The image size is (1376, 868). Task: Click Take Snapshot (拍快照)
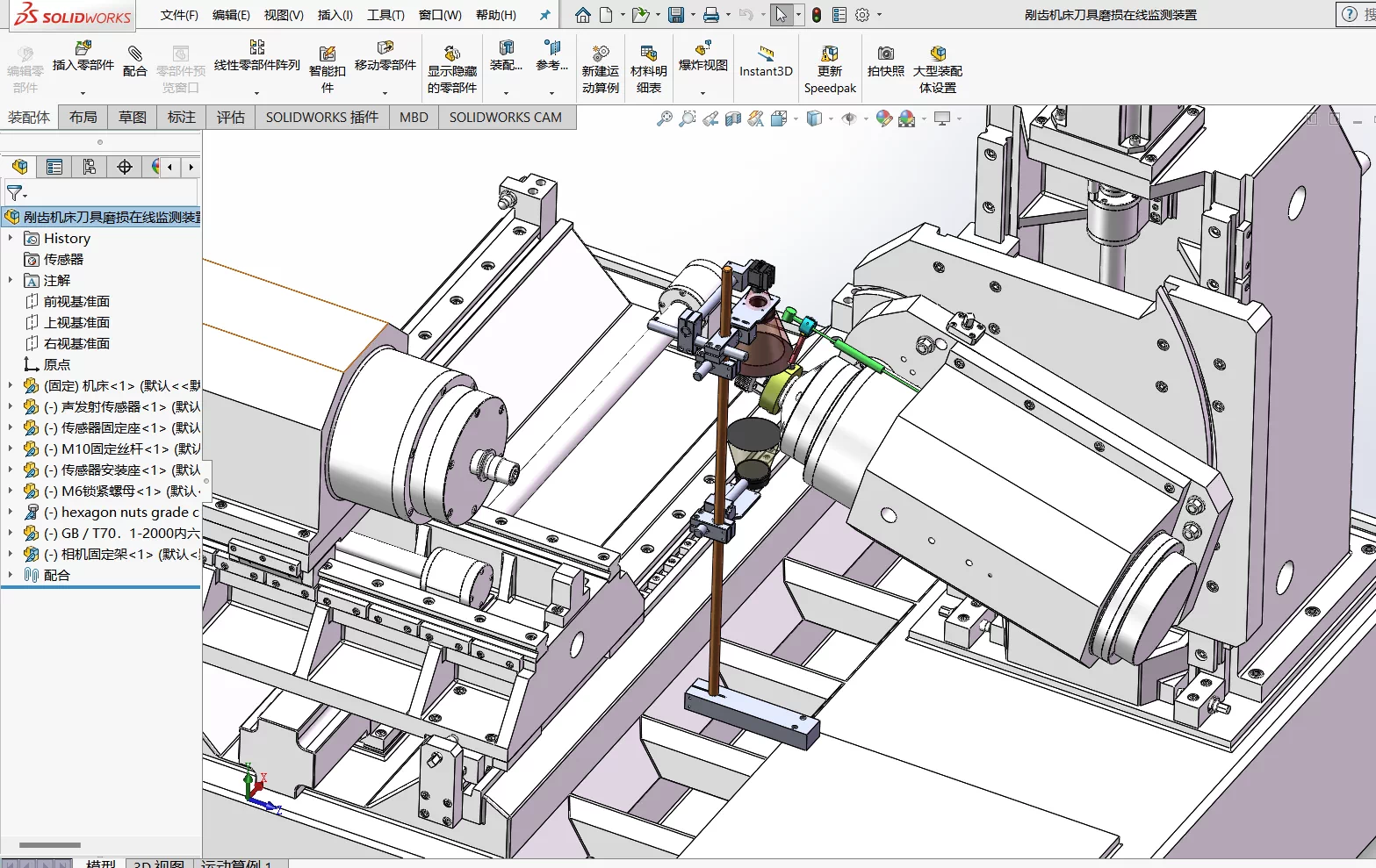886,61
